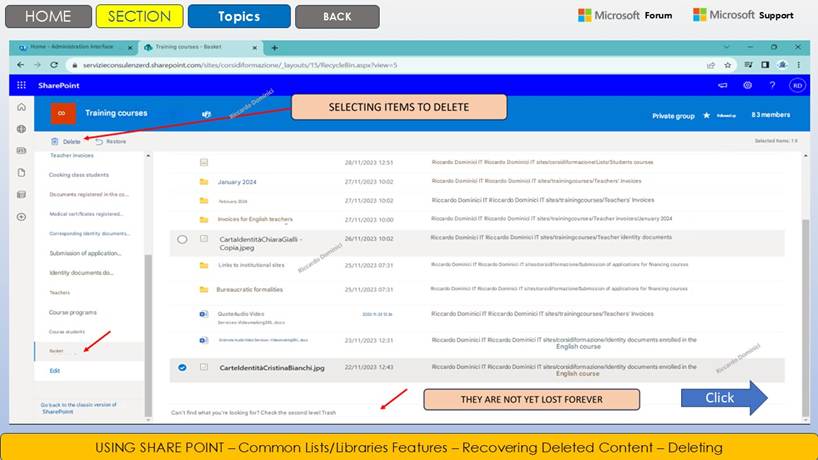Viewport: 818px width, 460px height.
Task: Toggle the follow star in site header
Action: [706, 115]
